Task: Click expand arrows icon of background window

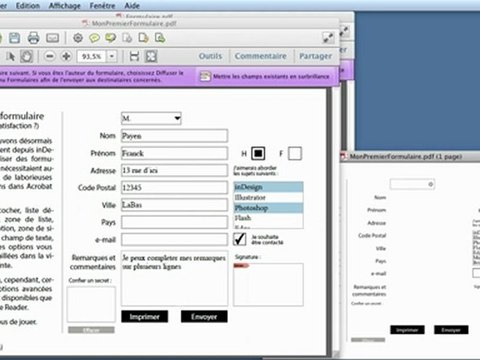Action: 344,32
